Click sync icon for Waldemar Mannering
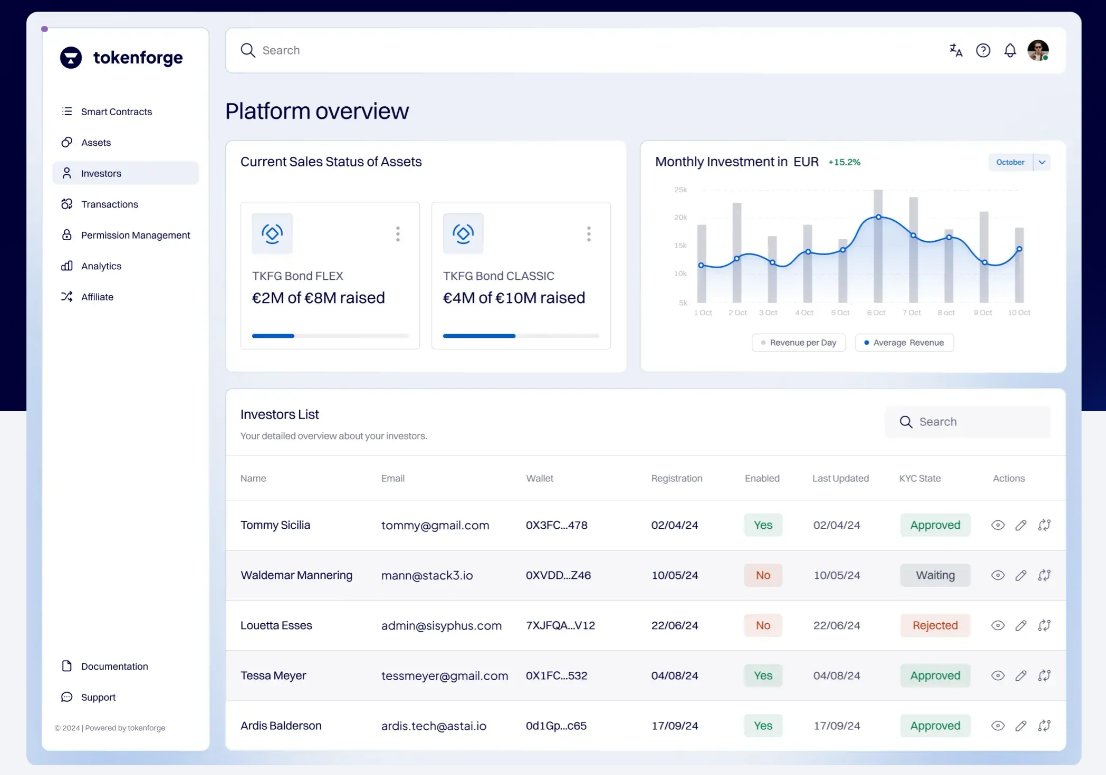 (1044, 575)
